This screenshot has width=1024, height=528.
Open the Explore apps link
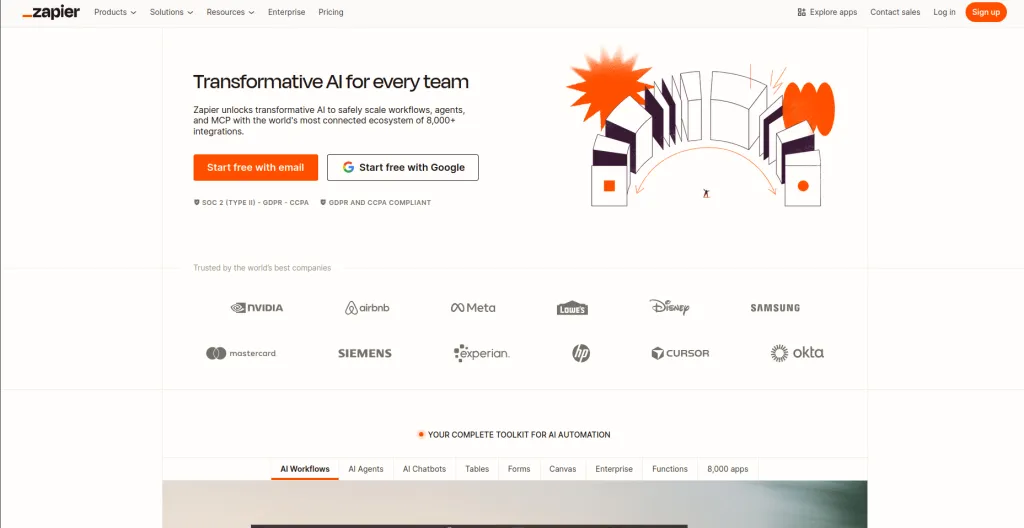point(827,12)
